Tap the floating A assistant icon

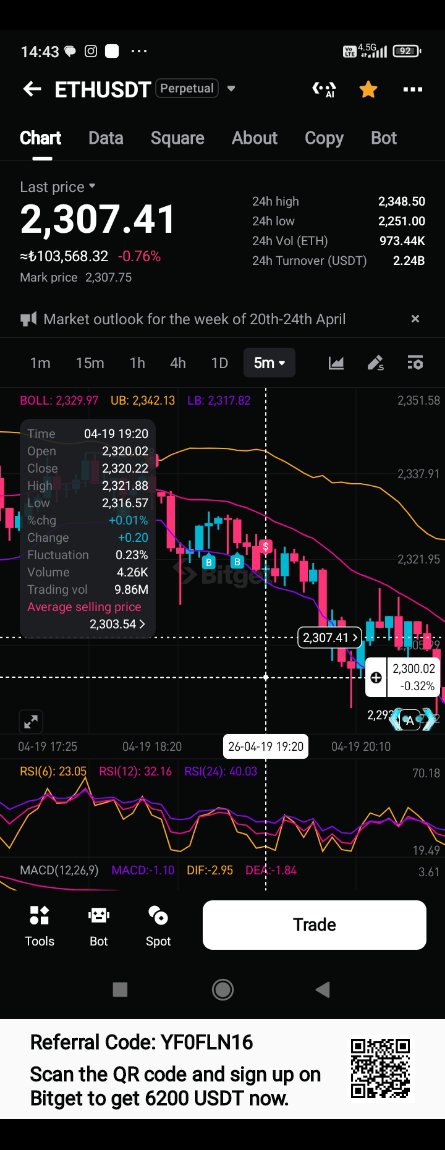pos(411,719)
